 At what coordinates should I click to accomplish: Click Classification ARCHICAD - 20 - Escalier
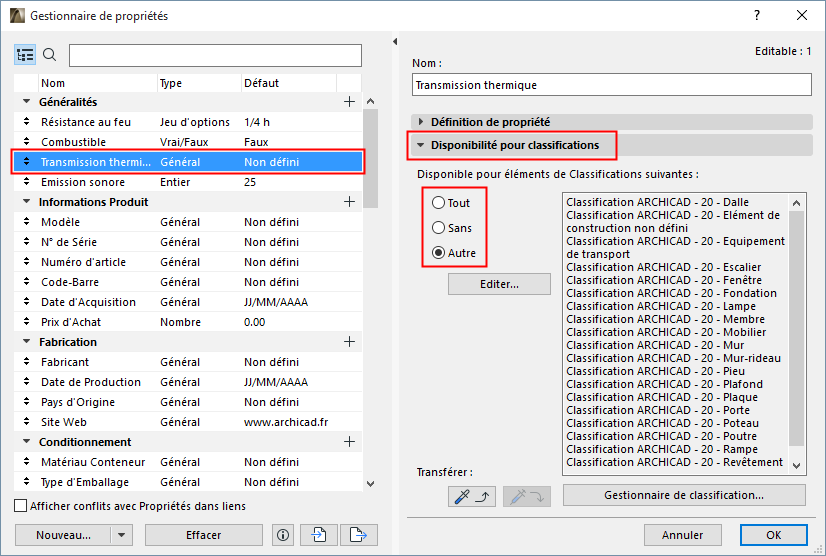coord(664,267)
